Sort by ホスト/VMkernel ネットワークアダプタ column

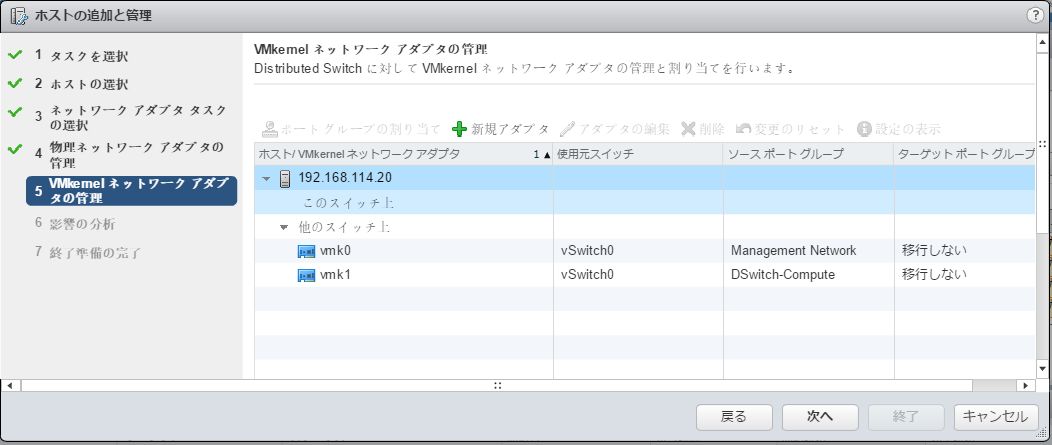coord(404,154)
